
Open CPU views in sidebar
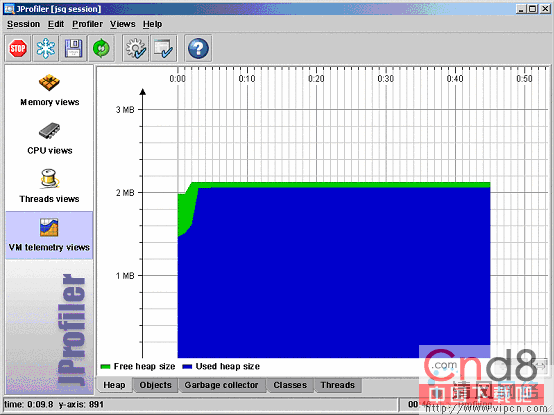point(49,139)
